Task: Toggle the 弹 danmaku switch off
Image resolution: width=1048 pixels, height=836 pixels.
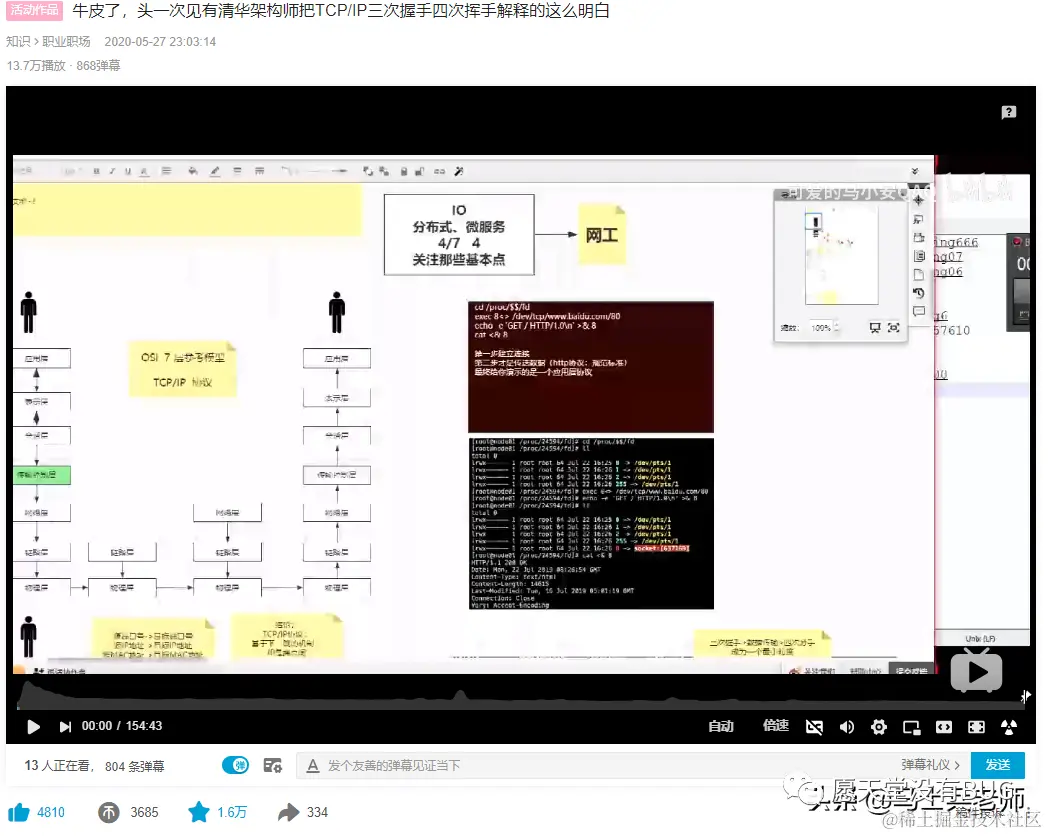Action: tap(235, 765)
